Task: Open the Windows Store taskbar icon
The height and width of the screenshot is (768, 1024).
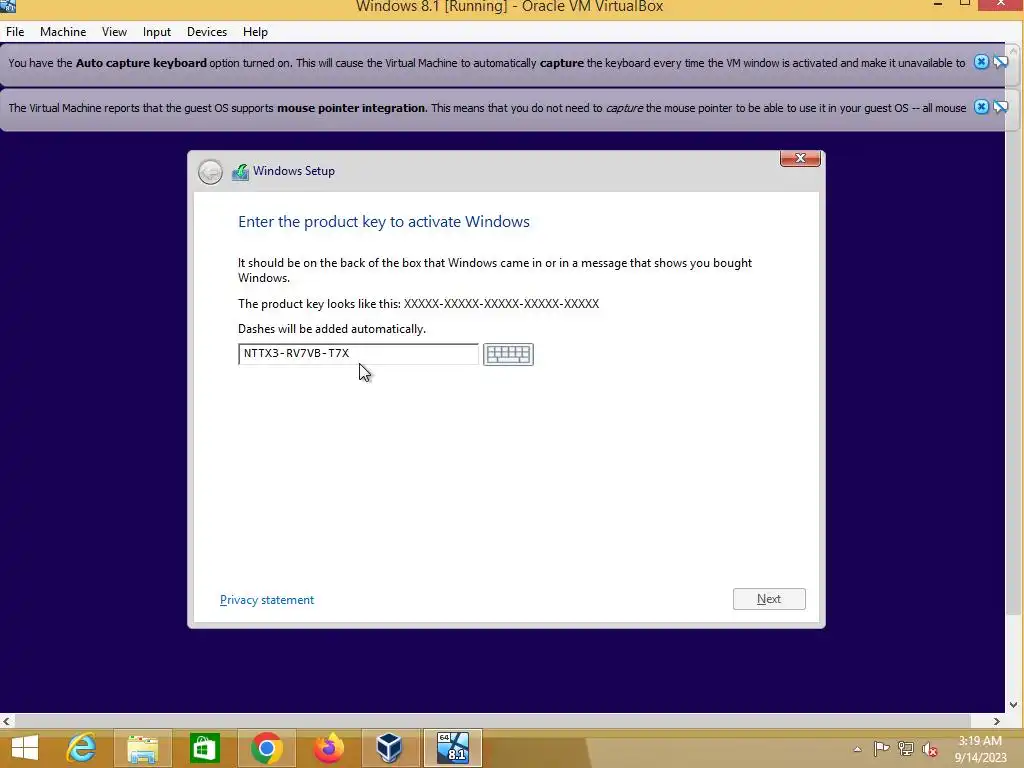Action: click(204, 748)
